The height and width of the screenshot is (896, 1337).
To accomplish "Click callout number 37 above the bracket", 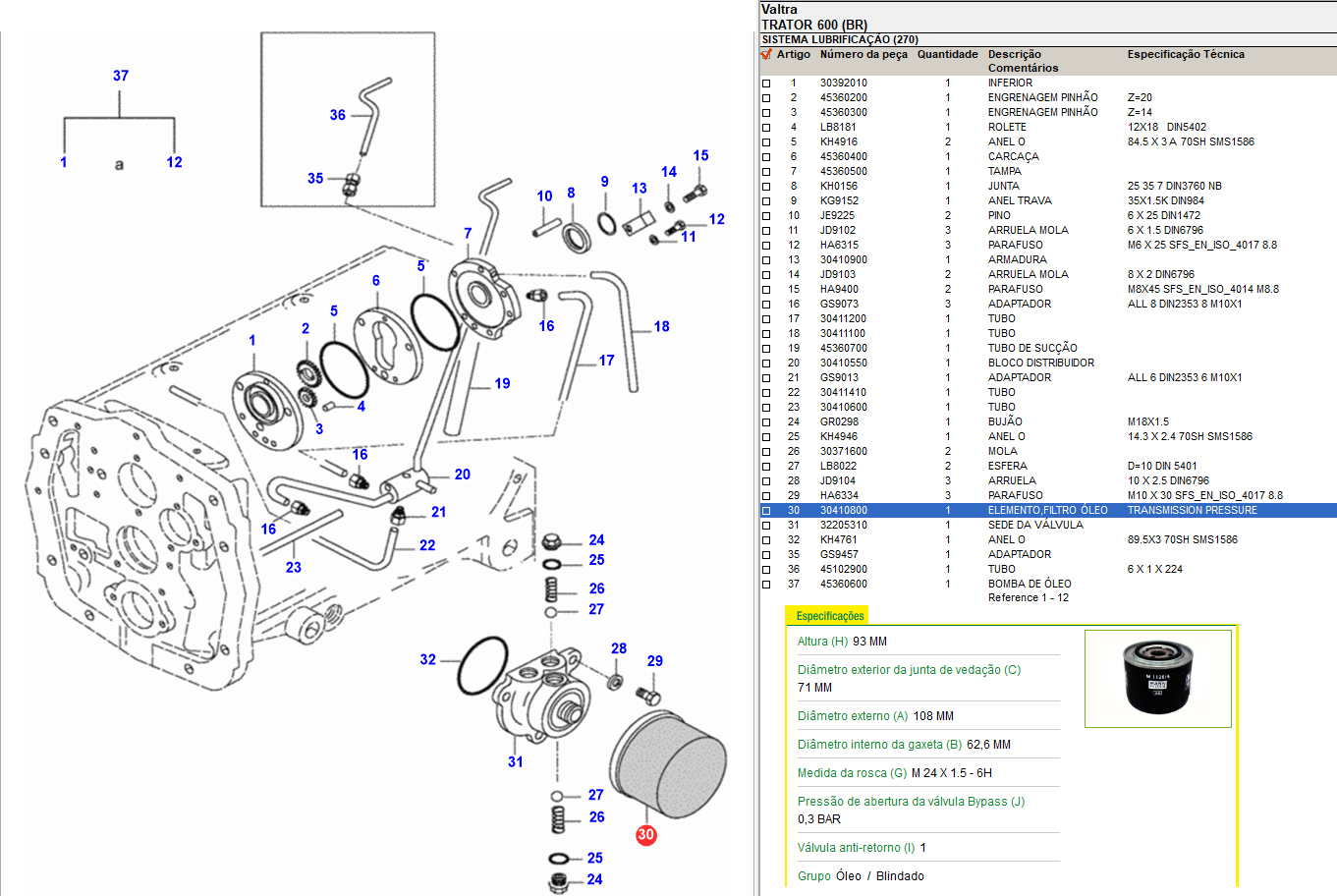I will pos(121,76).
